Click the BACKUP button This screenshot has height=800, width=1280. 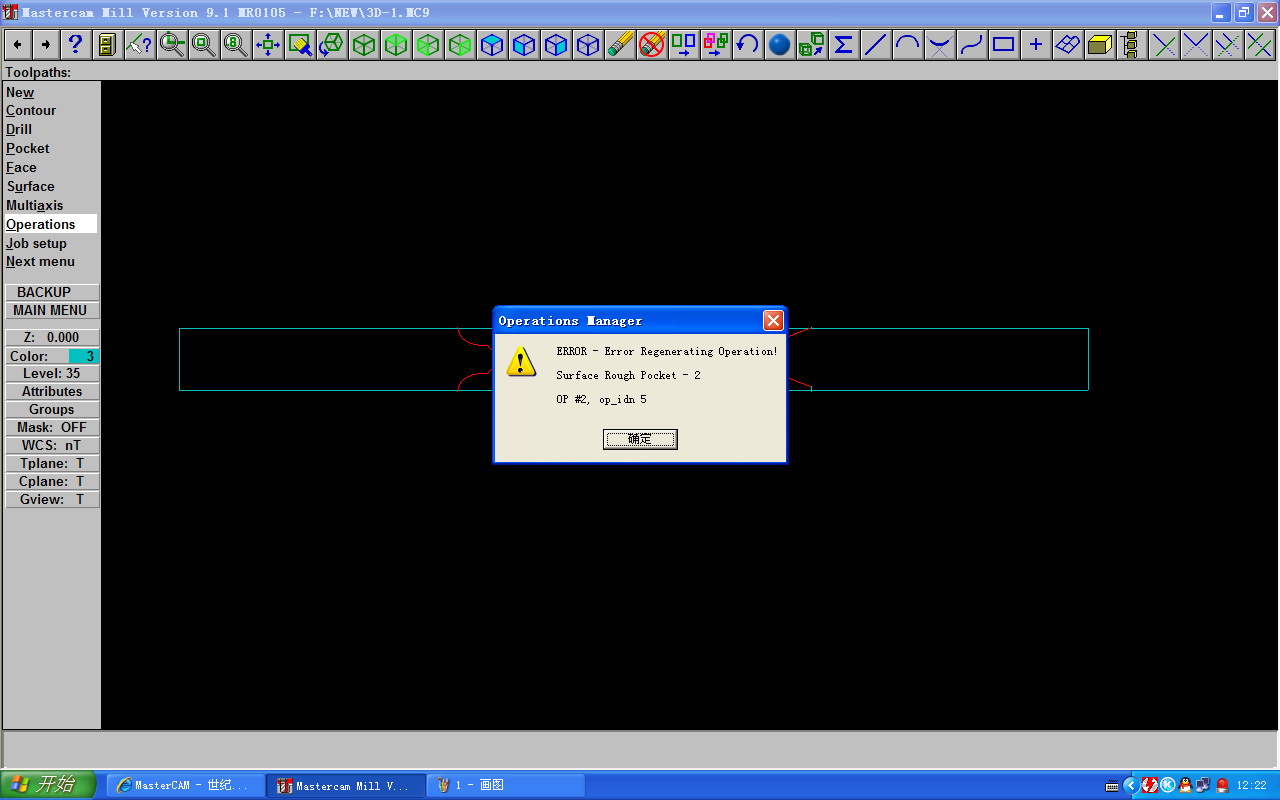(52, 292)
